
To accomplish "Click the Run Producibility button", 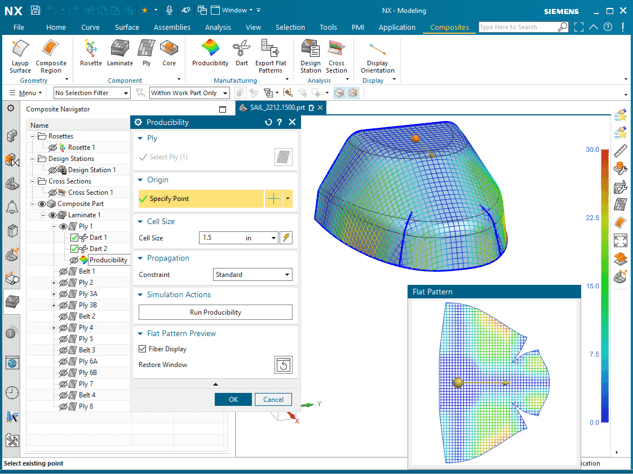I will coord(215,312).
